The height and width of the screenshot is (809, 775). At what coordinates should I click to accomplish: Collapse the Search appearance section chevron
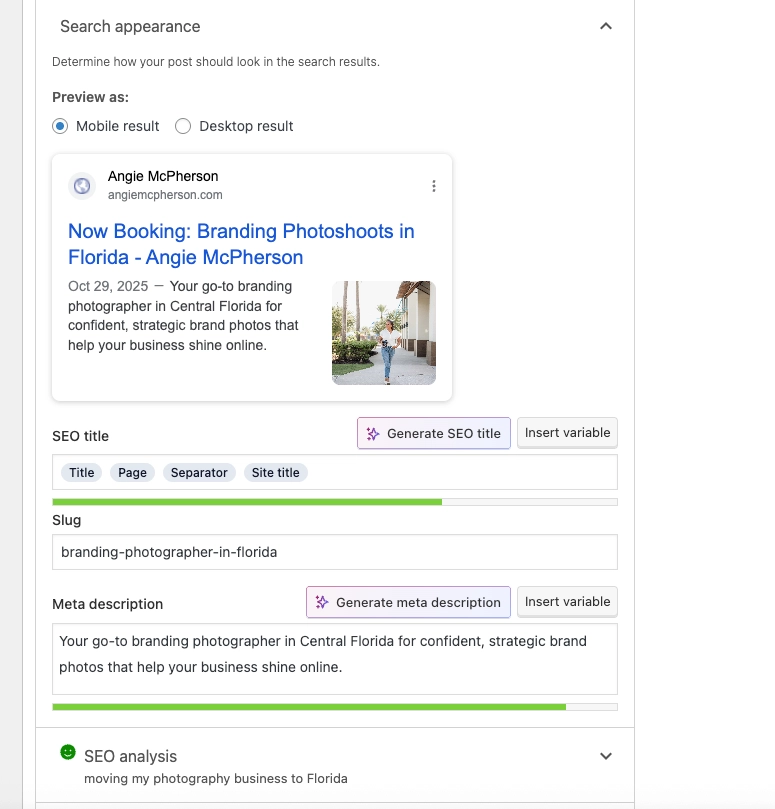pyautogui.click(x=606, y=26)
